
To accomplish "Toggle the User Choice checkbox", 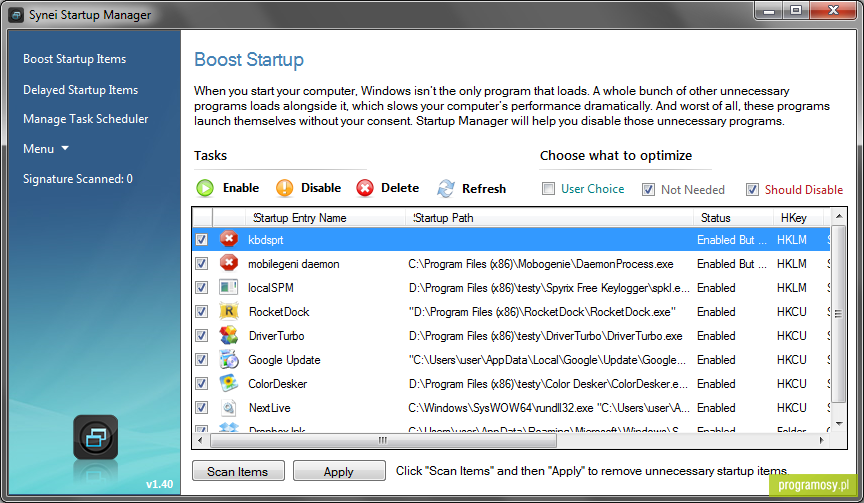I will point(548,189).
